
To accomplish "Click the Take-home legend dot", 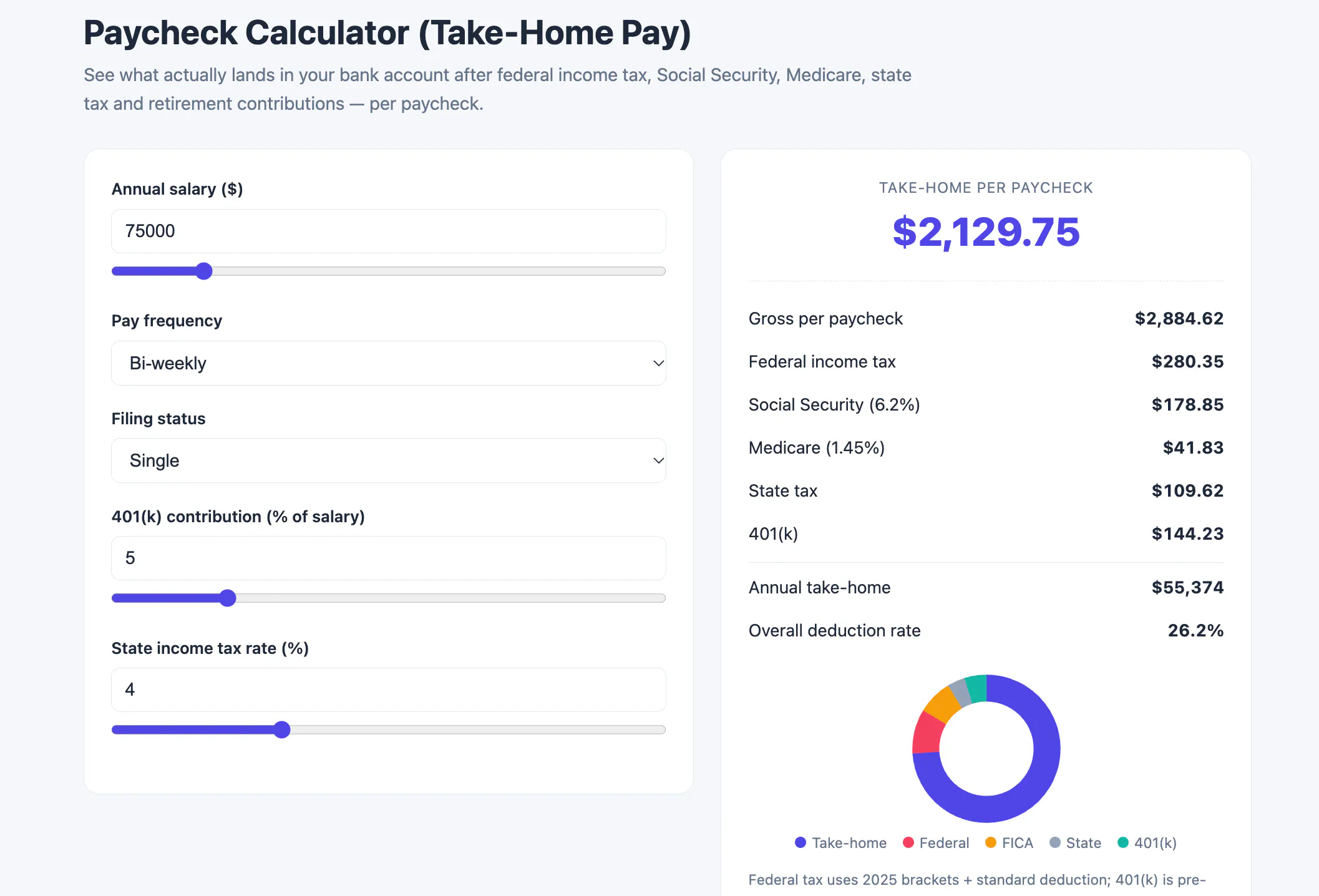I will point(801,842).
